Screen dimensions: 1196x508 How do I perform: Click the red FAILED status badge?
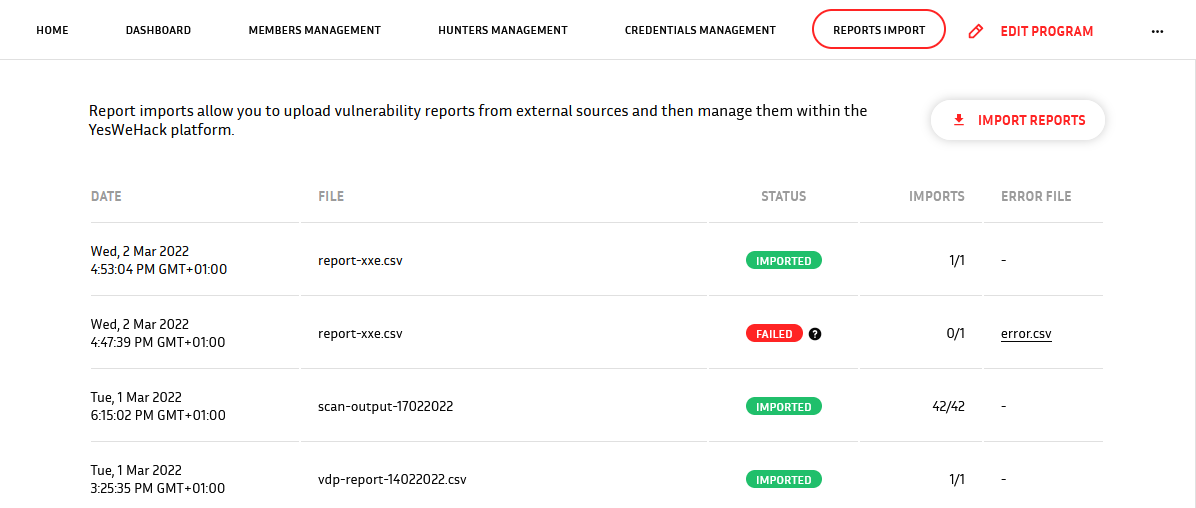coord(773,333)
